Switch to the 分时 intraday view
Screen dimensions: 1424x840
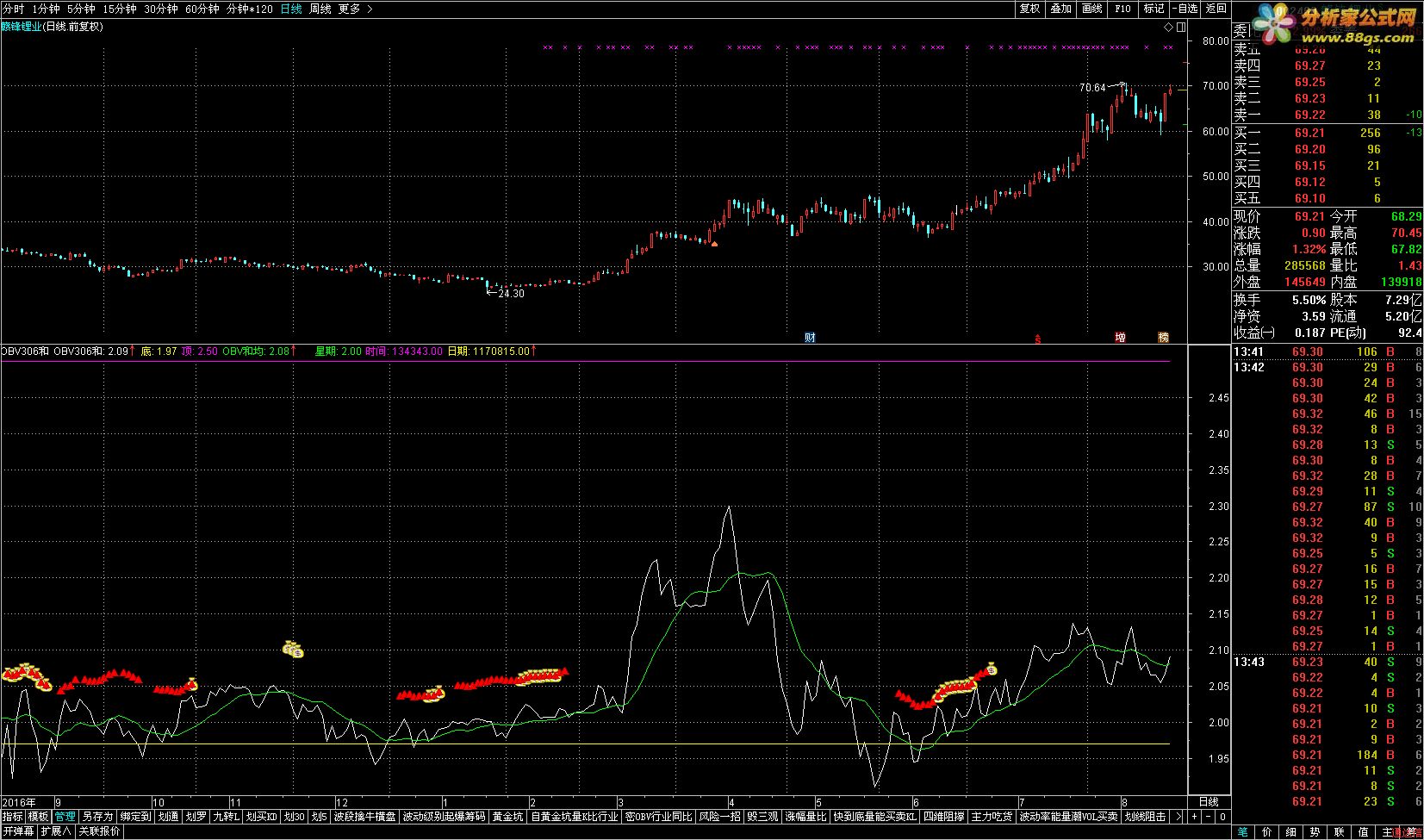point(14,9)
